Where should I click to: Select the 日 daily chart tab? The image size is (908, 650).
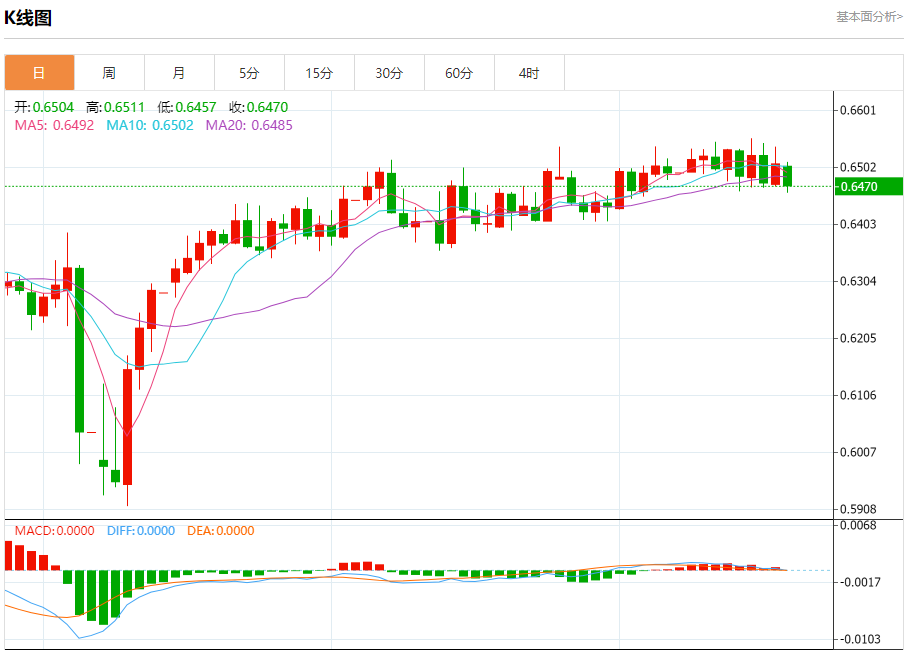click(39, 73)
